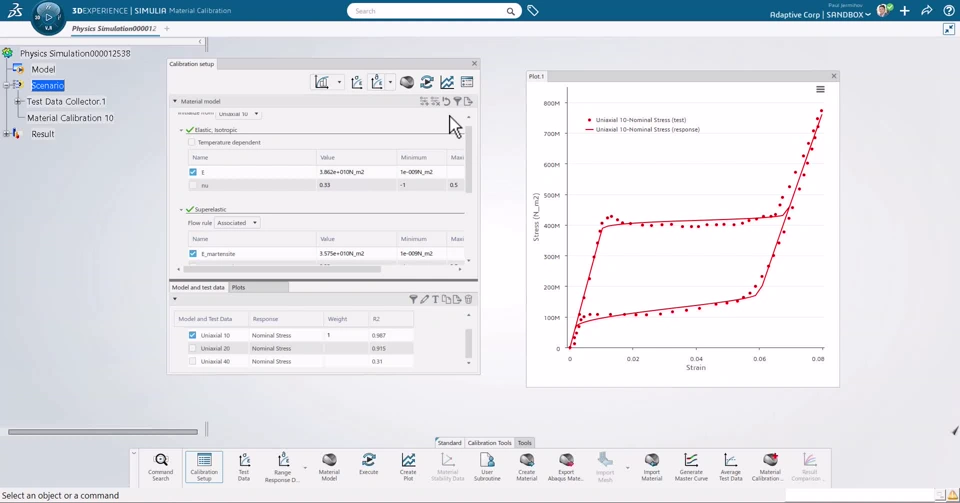Screen dimensions: 960x503
Task: Check the nu parameter checkbox
Action: (193, 185)
